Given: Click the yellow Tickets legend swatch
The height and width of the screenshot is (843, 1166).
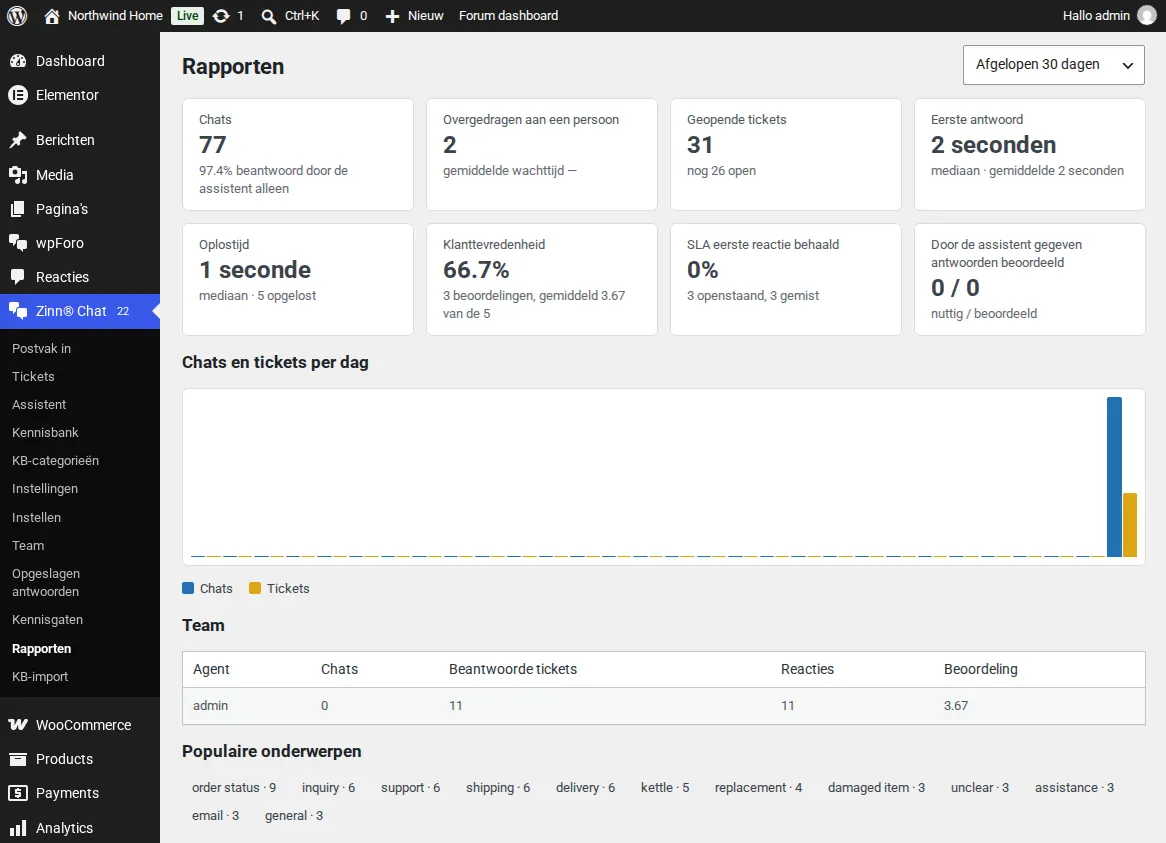Looking at the screenshot, I should click(x=255, y=588).
